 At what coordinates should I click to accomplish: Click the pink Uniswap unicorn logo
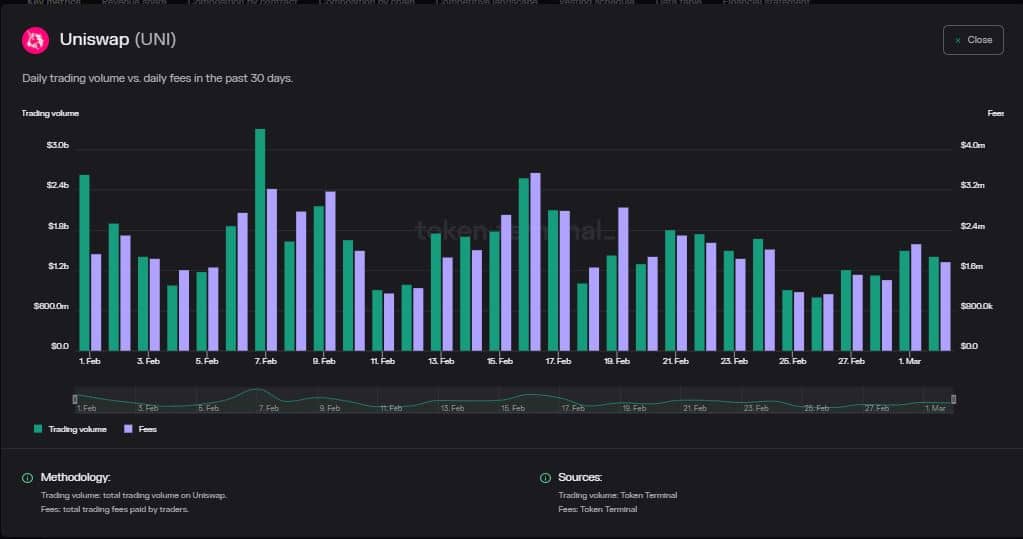click(x=35, y=40)
